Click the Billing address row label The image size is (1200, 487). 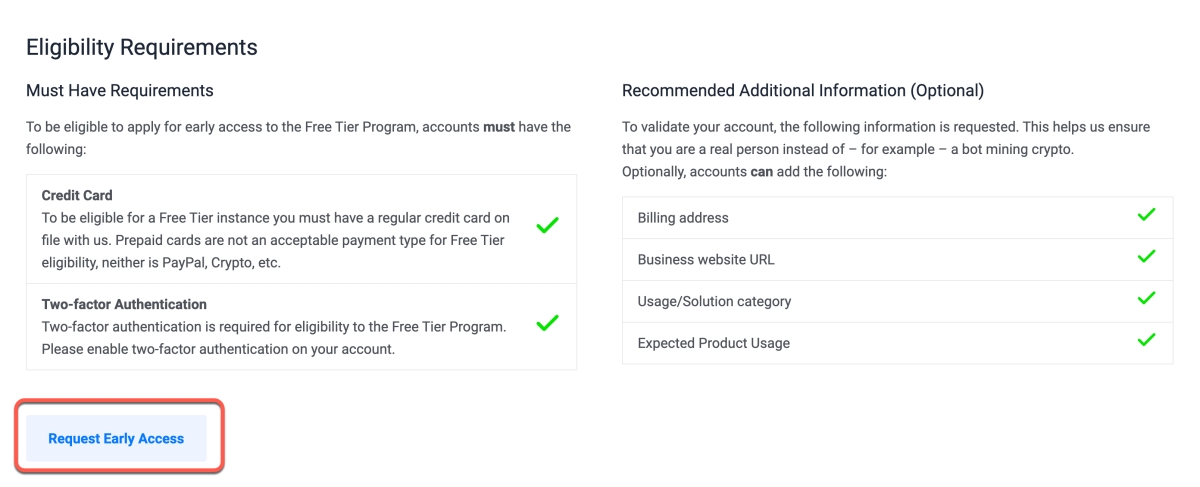pos(683,218)
